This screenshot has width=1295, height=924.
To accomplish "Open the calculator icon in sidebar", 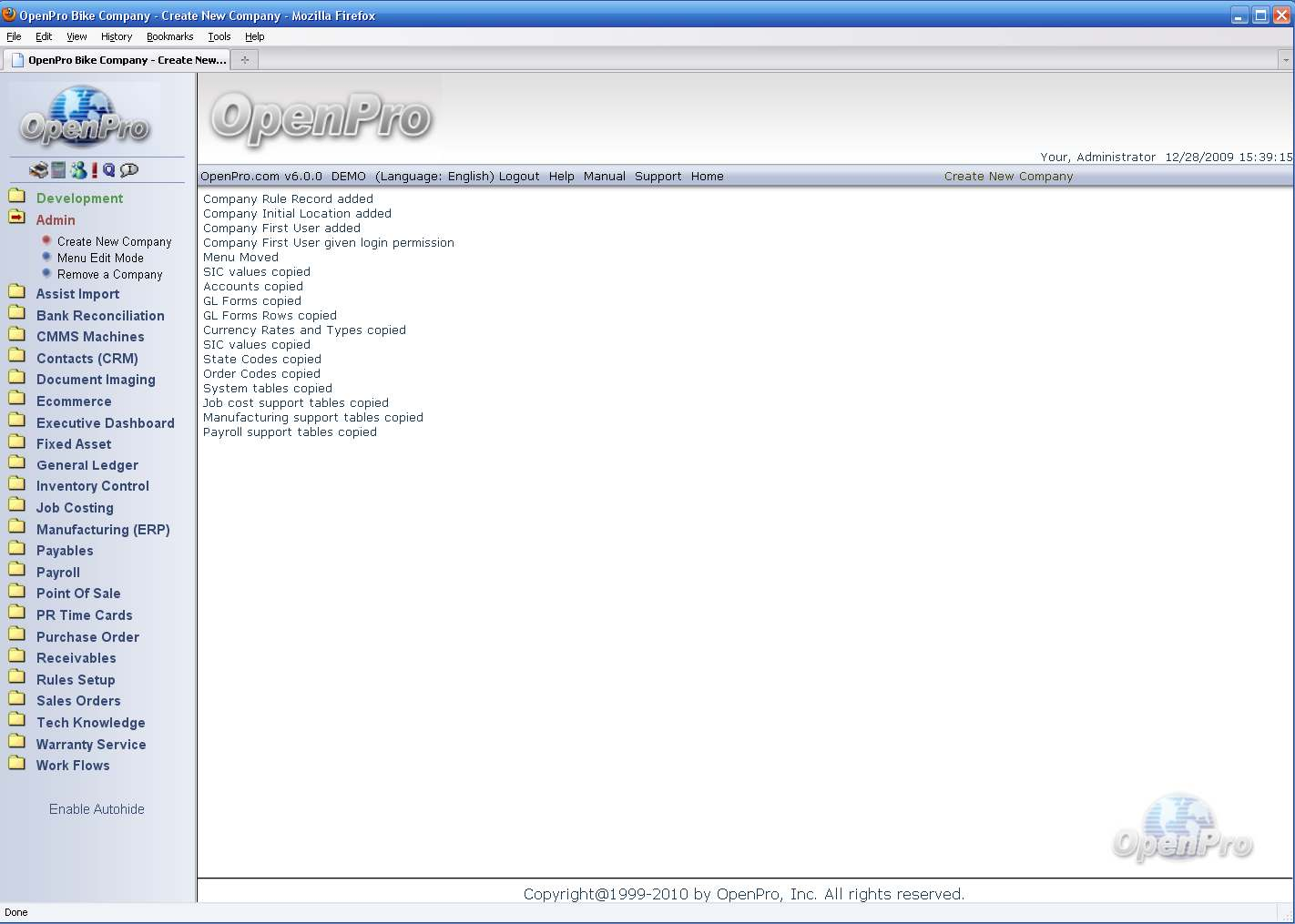I will pyautogui.click(x=58, y=170).
